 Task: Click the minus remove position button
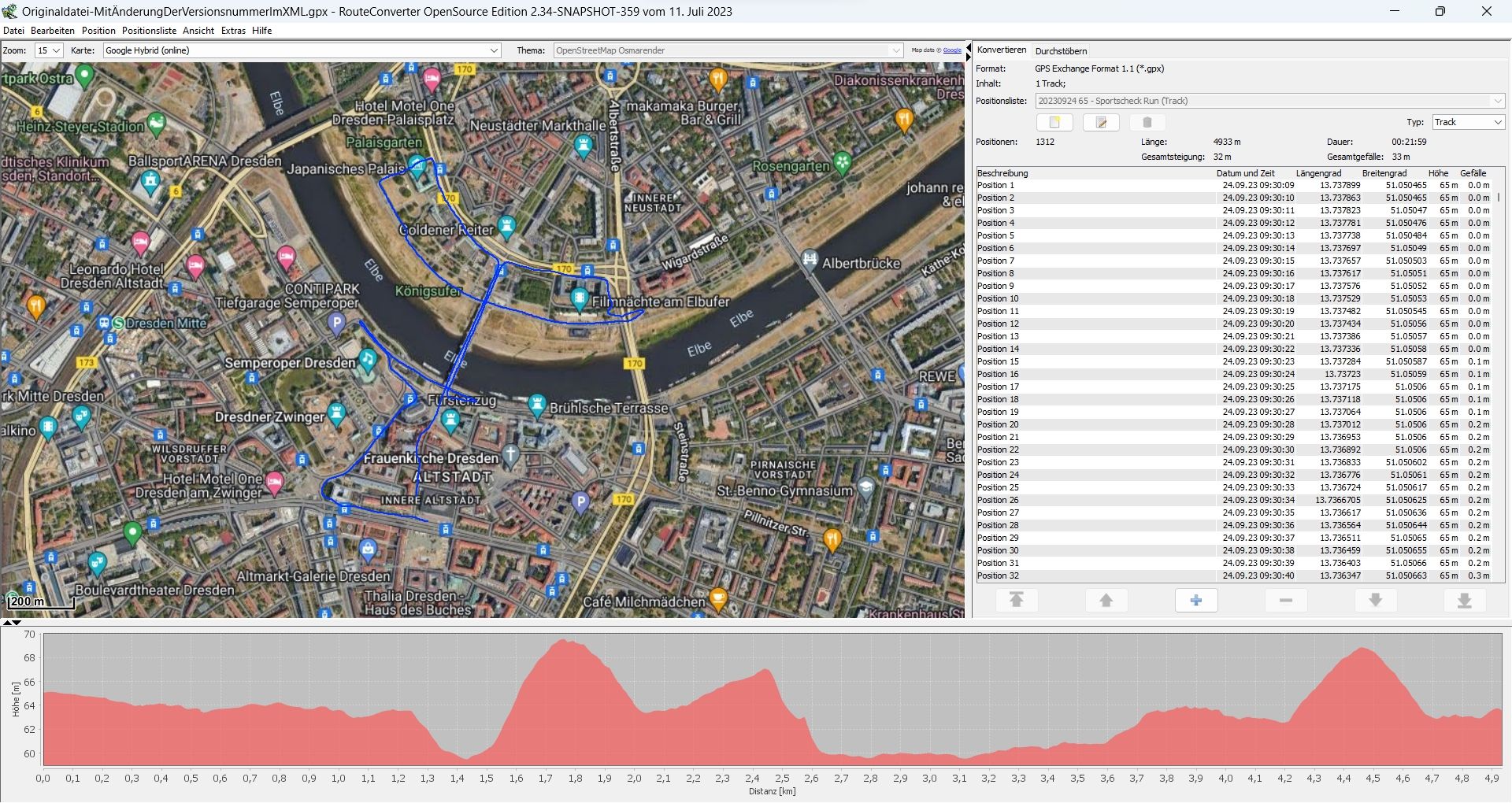[x=1285, y=601]
